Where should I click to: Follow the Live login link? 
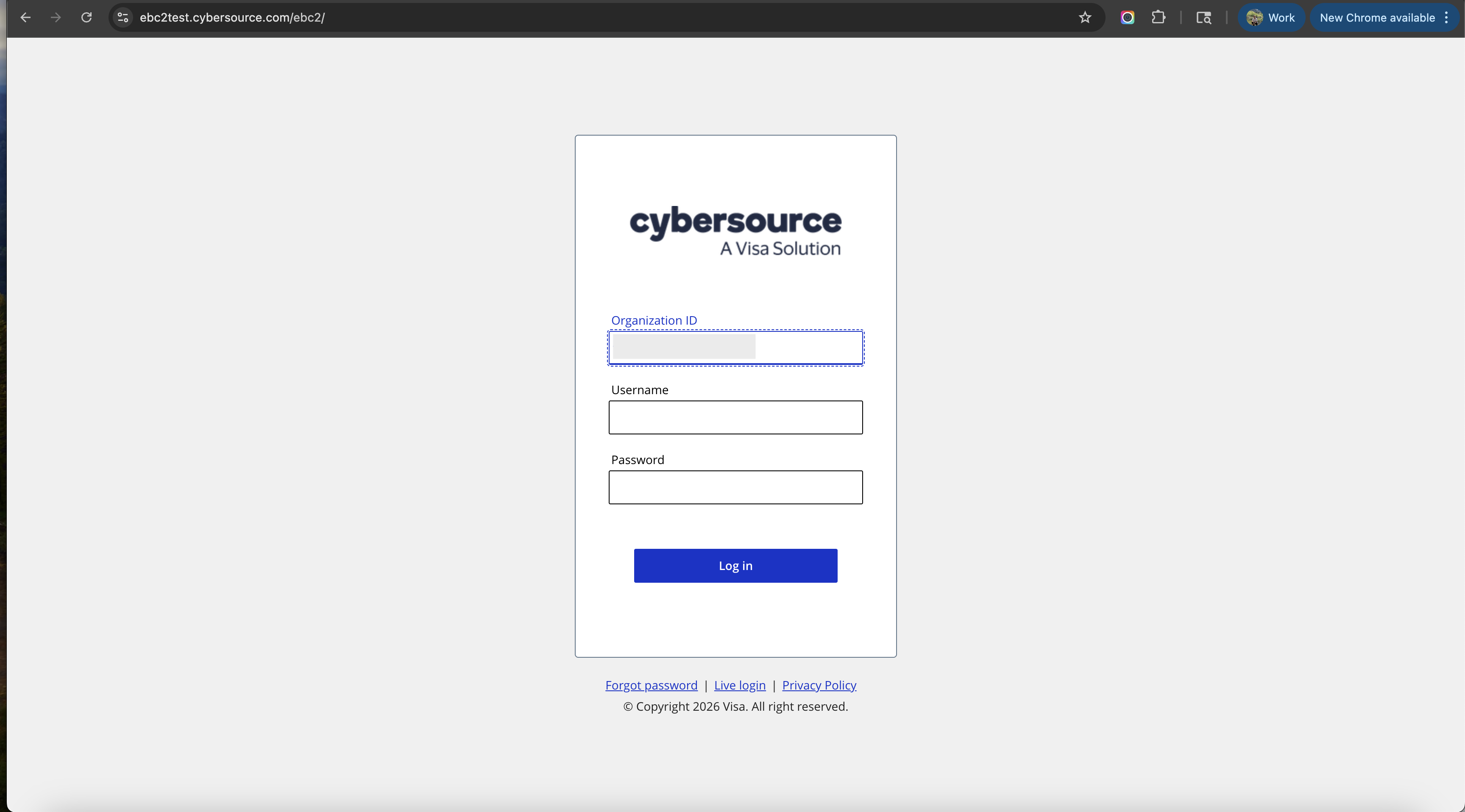(x=740, y=685)
